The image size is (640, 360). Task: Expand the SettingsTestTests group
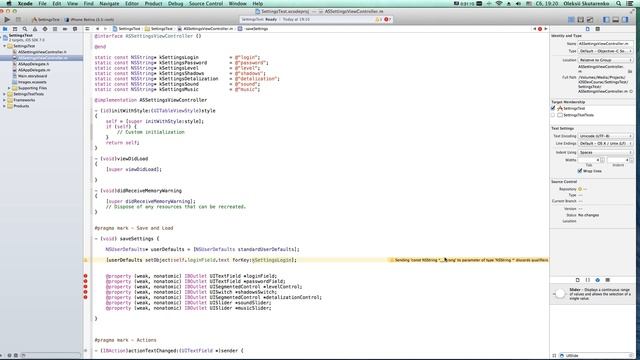(4, 94)
